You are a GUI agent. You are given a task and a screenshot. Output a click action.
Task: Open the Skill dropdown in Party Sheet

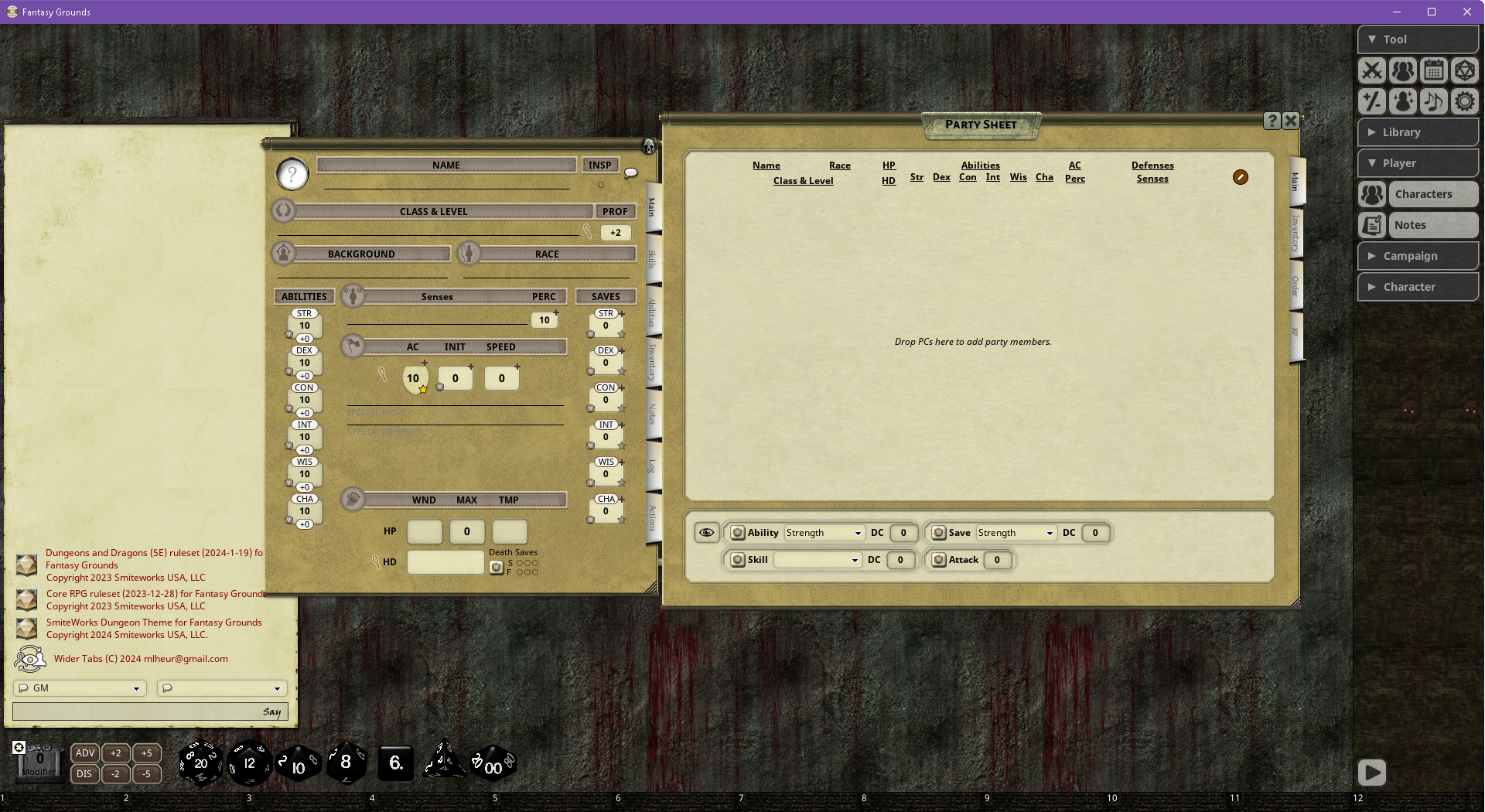point(818,560)
